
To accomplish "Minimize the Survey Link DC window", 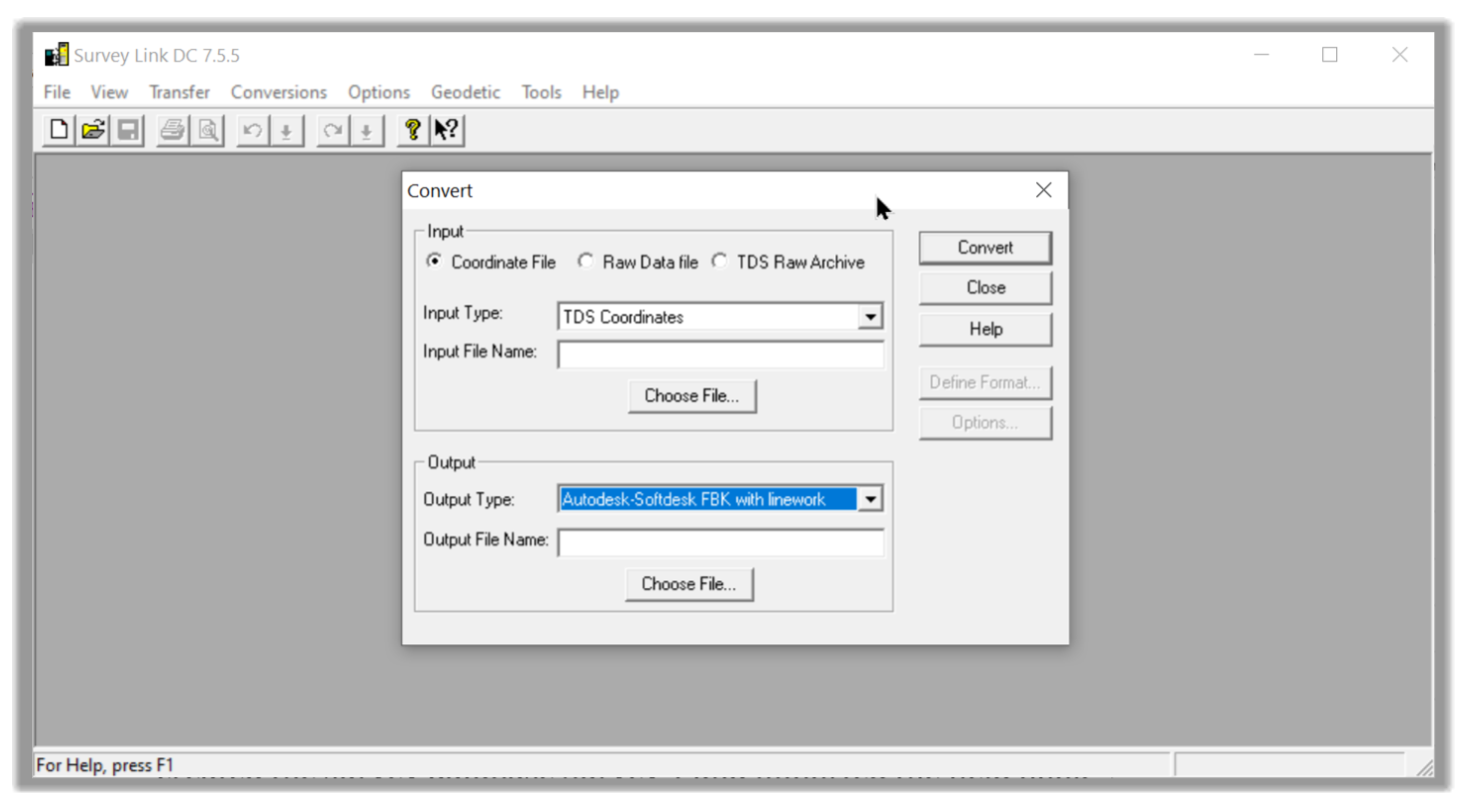I will pos(1261,55).
